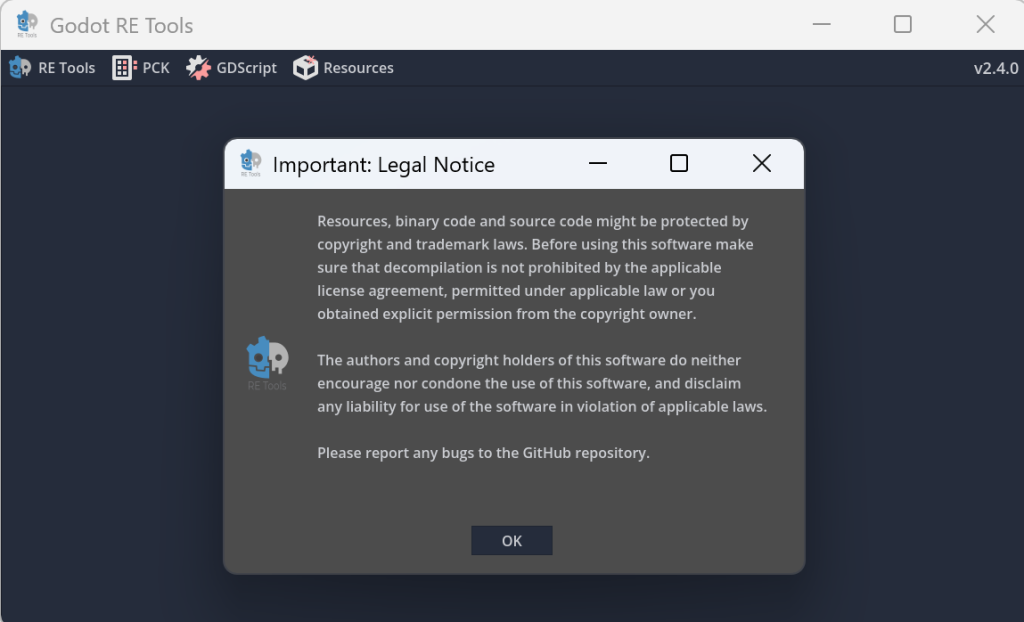Click the 'Important: Legal Notice' title text

383,165
